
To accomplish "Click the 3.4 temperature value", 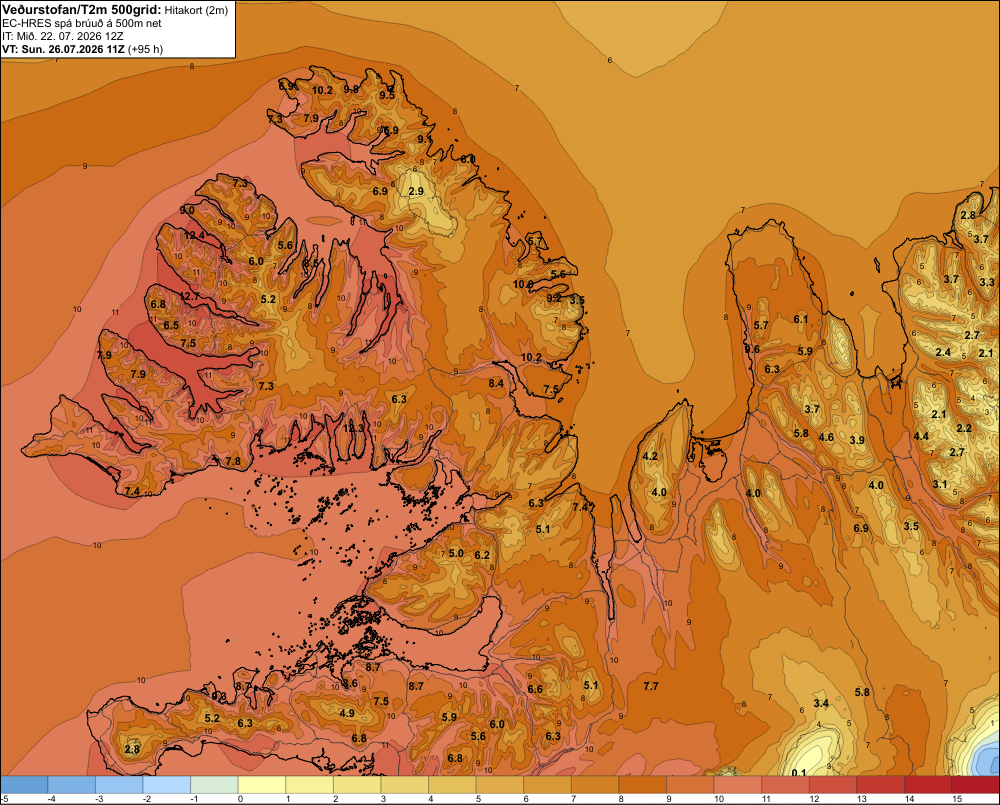I will (821, 704).
